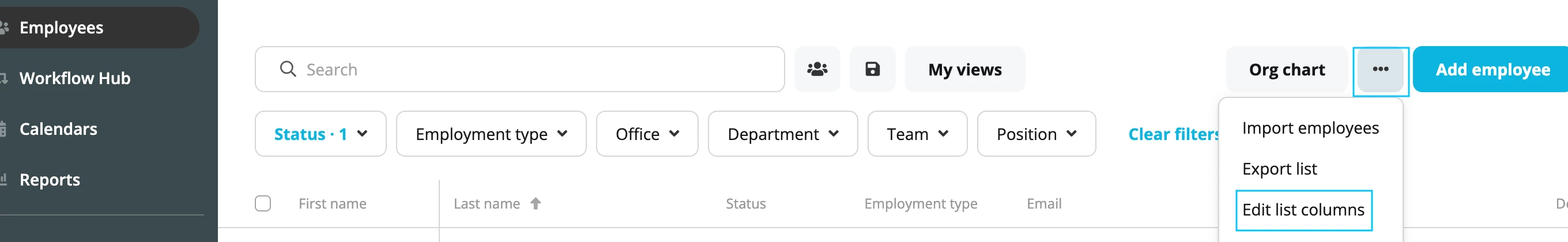
Task: Click the Add employee button
Action: (x=1492, y=69)
